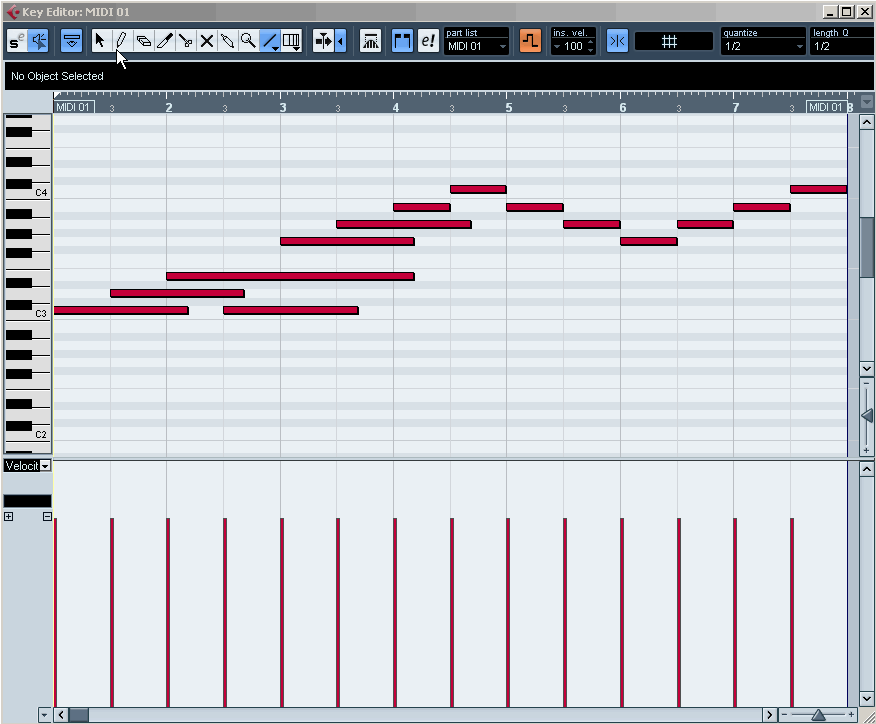Click the ins. vel. value 100
This screenshot has width=876, height=724.
pyautogui.click(x=573, y=46)
